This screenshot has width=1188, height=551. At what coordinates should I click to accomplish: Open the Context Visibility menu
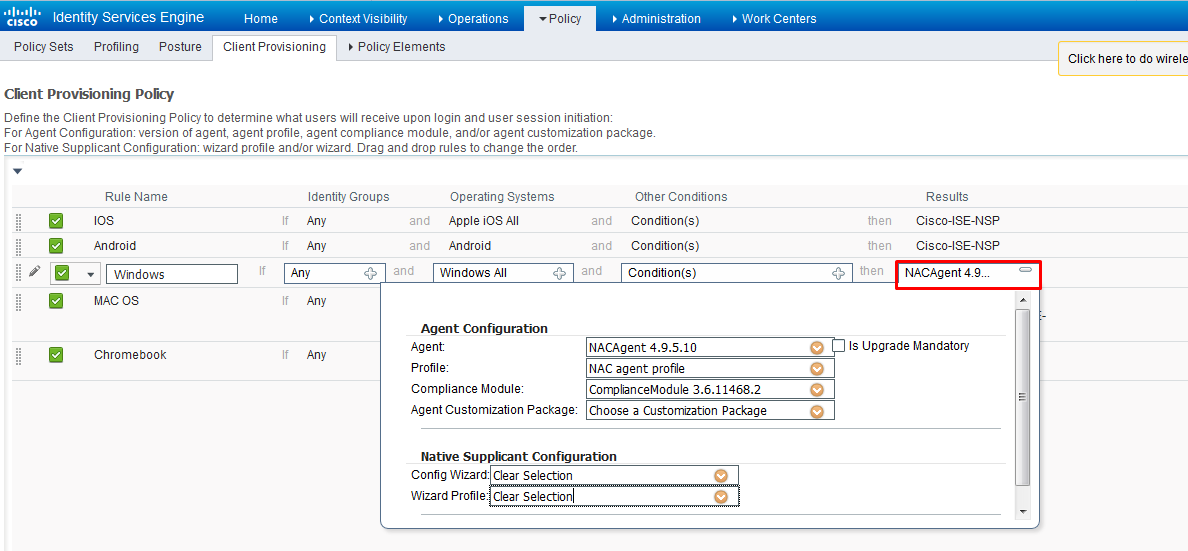click(358, 18)
